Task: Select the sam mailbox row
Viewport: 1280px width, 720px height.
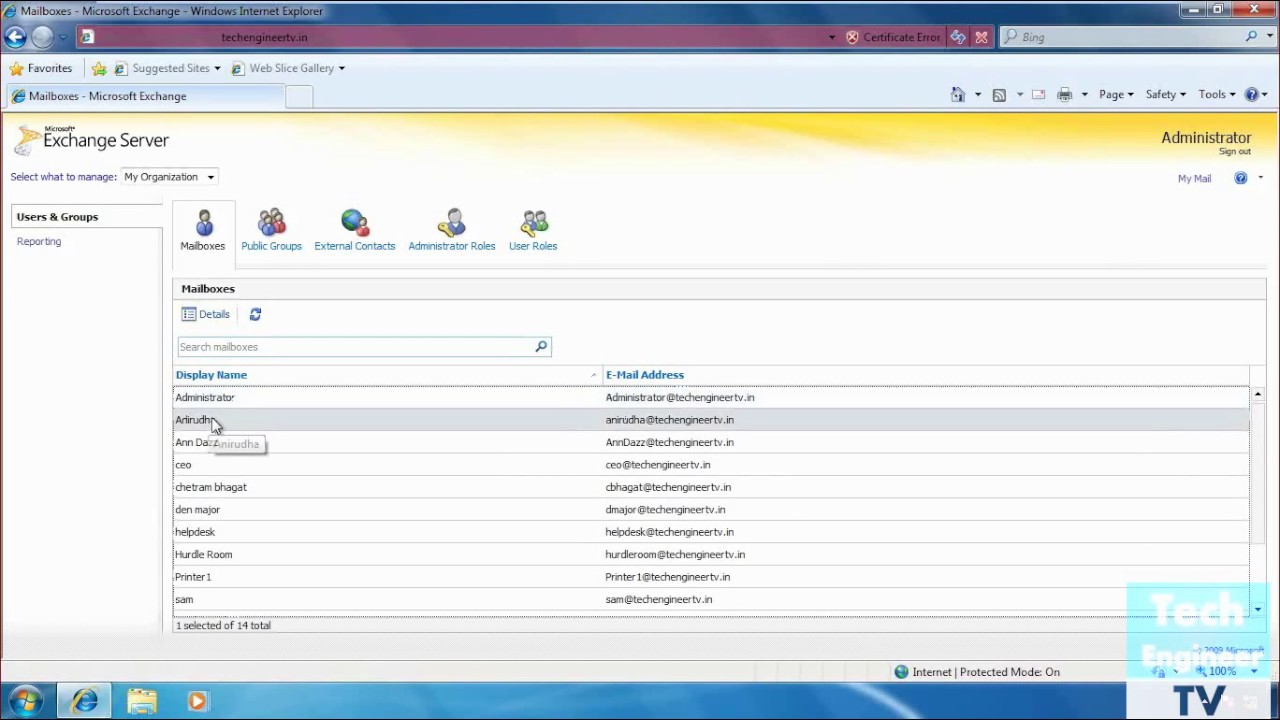Action: tap(711, 600)
